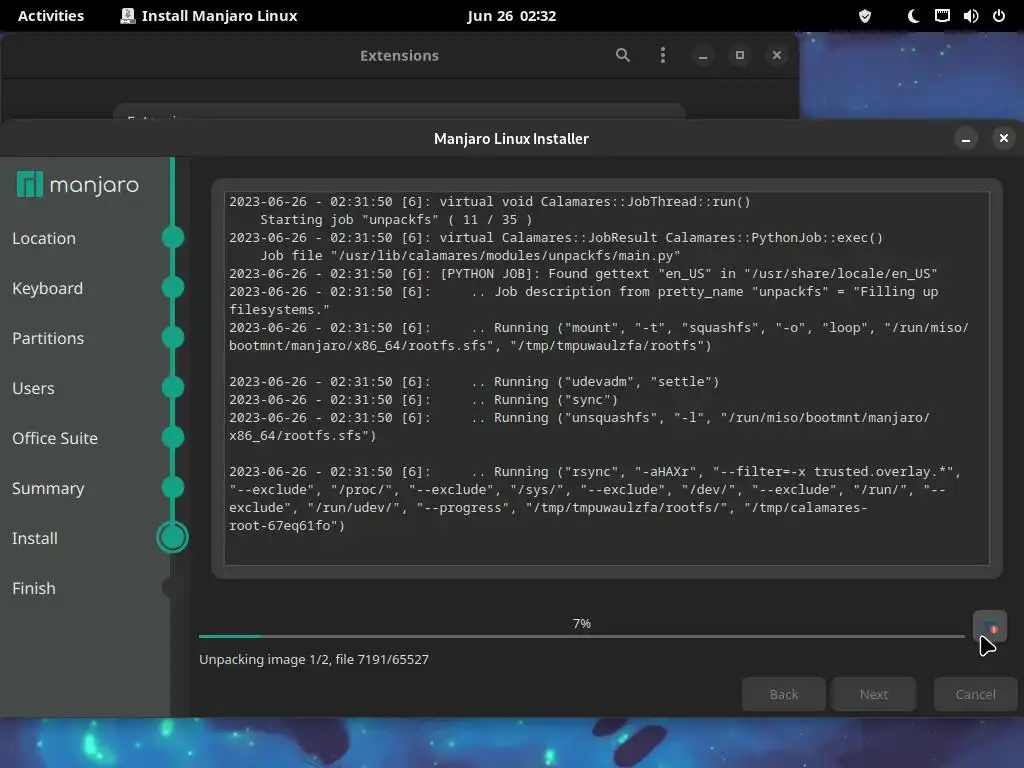1024x768 pixels.
Task: Click the Install Manjaro Linux app menu
Action: 209,16
